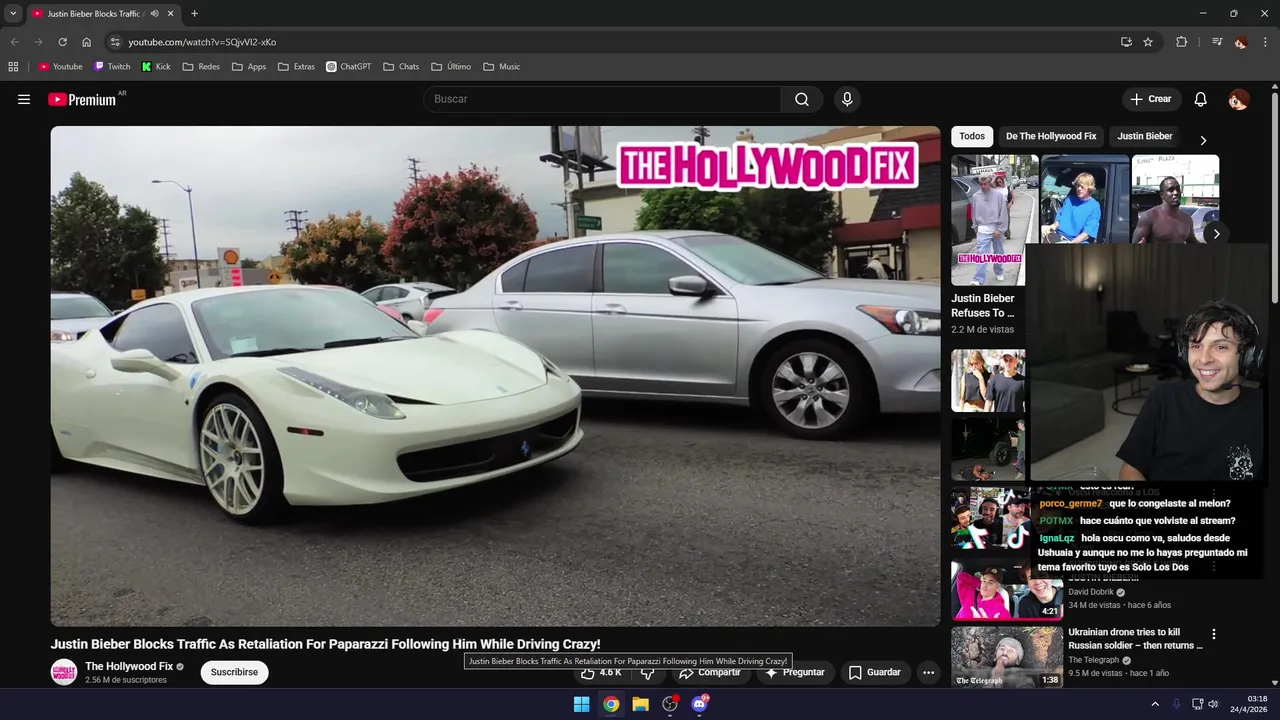Image resolution: width=1280 pixels, height=720 pixels.
Task: Open the Extras bookmark folder
Action: tap(296, 67)
